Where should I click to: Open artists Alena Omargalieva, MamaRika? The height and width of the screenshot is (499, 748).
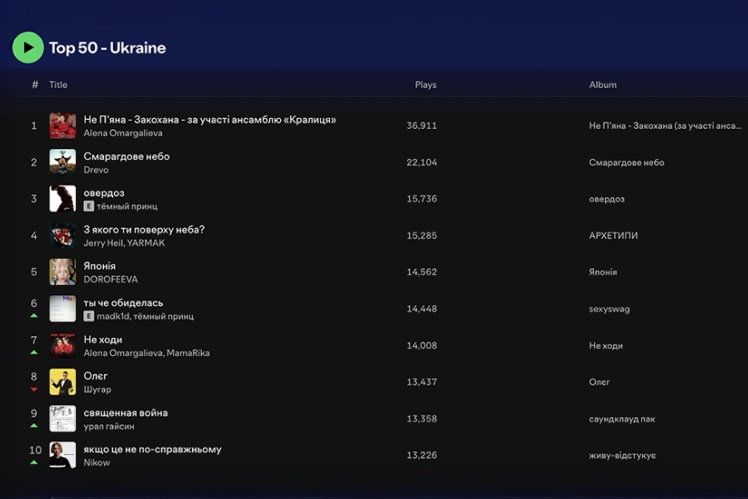coord(146,353)
